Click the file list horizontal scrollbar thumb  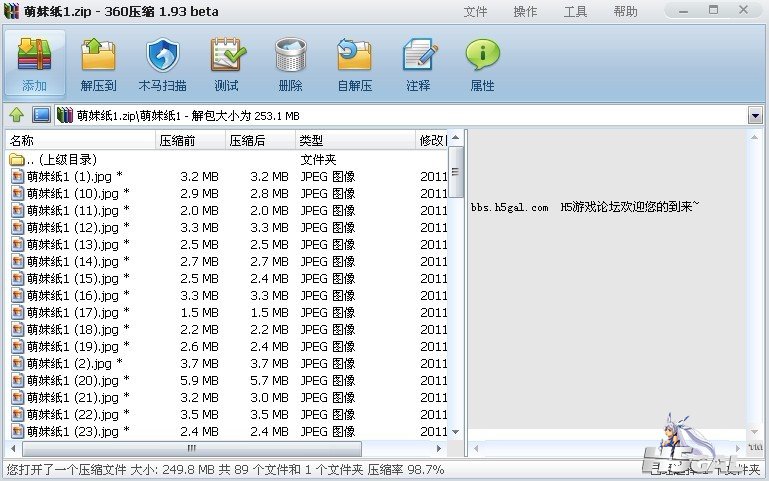192,448
